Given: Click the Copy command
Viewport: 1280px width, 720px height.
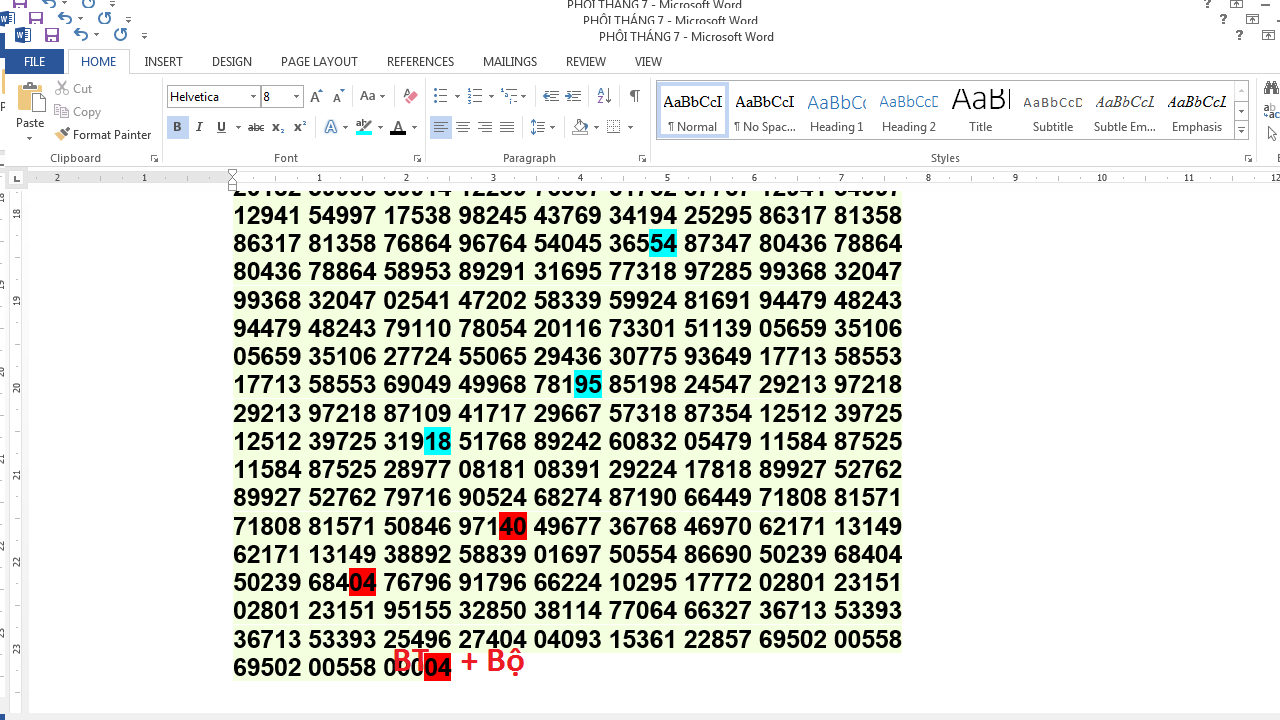Looking at the screenshot, I should point(77,112).
